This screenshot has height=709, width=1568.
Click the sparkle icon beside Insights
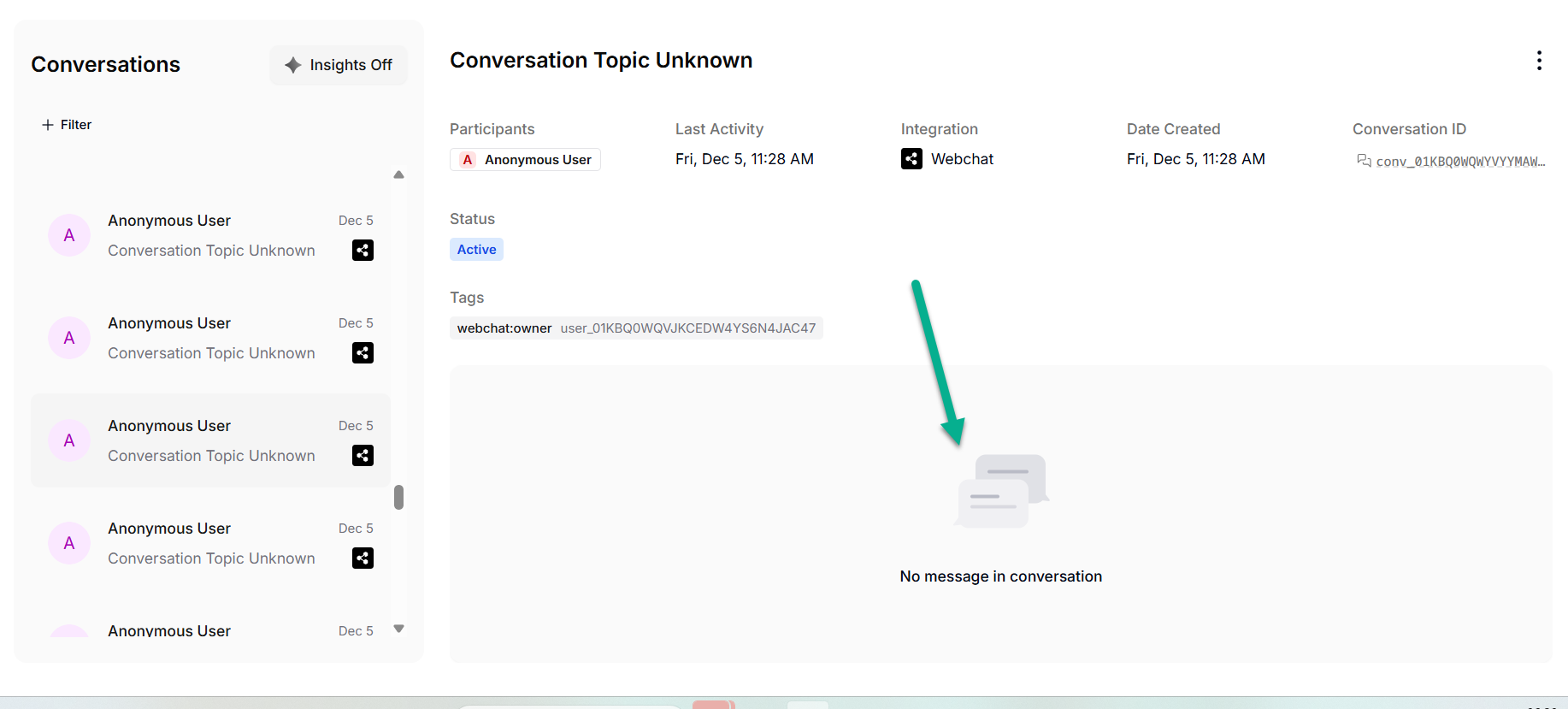click(293, 65)
